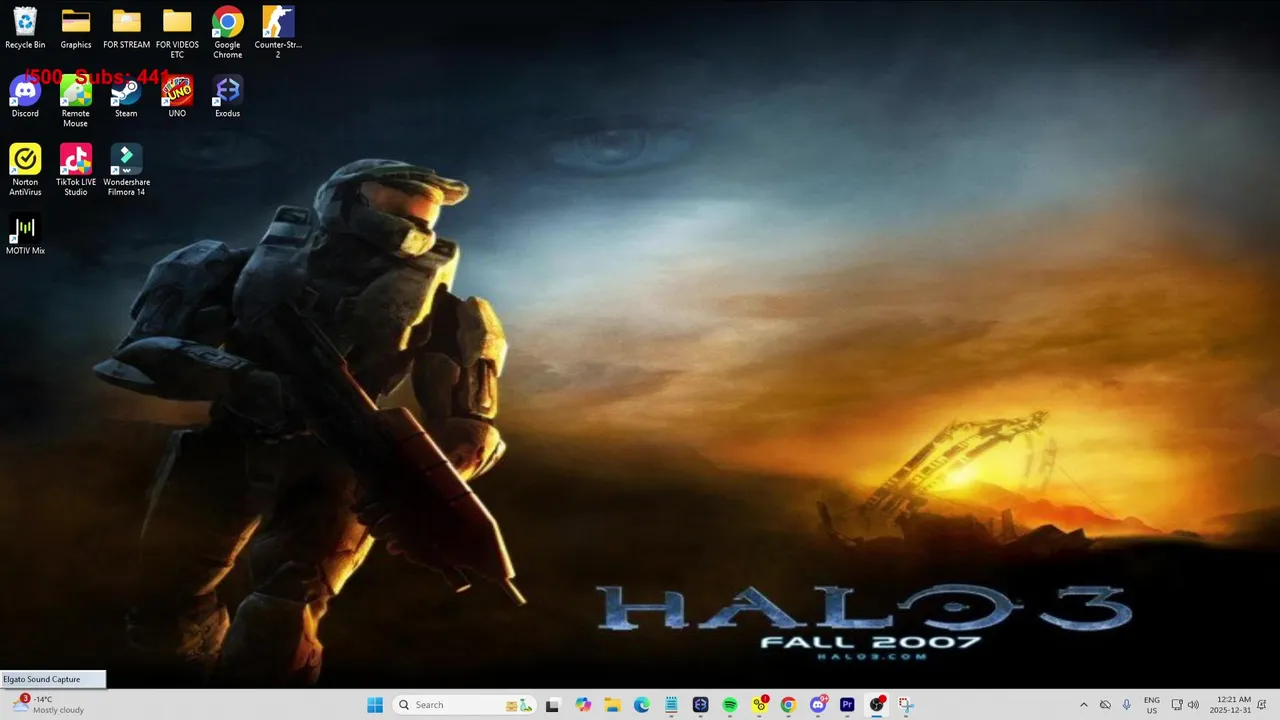Click the OneDrive cloud tray icon
Image resolution: width=1280 pixels, height=720 pixels.
click(1105, 705)
